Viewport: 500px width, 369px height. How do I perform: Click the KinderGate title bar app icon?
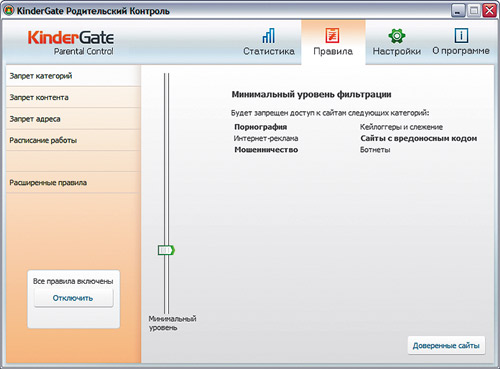coord(9,10)
